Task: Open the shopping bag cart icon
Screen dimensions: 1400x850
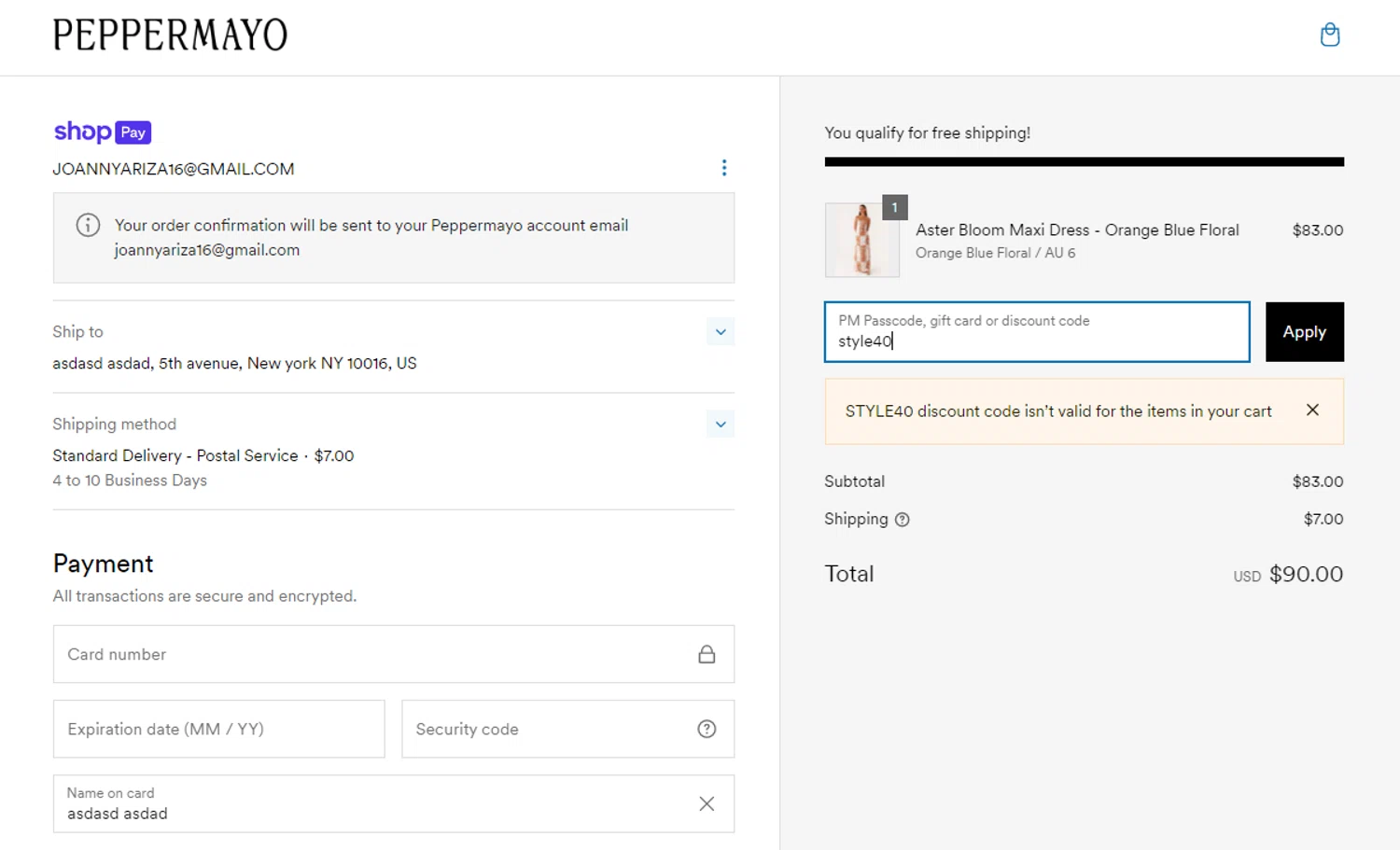Action: point(1330,35)
